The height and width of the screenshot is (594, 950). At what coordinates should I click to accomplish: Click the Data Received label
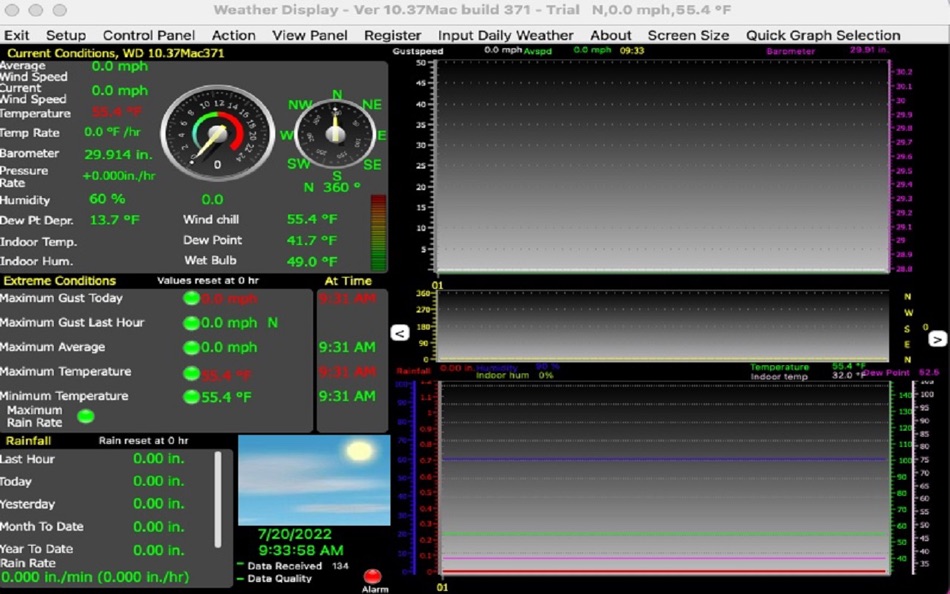pyautogui.click(x=285, y=566)
